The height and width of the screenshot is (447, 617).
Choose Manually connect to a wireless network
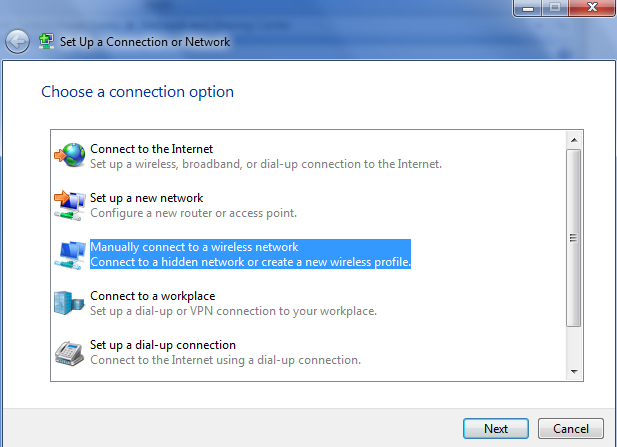coord(250,254)
